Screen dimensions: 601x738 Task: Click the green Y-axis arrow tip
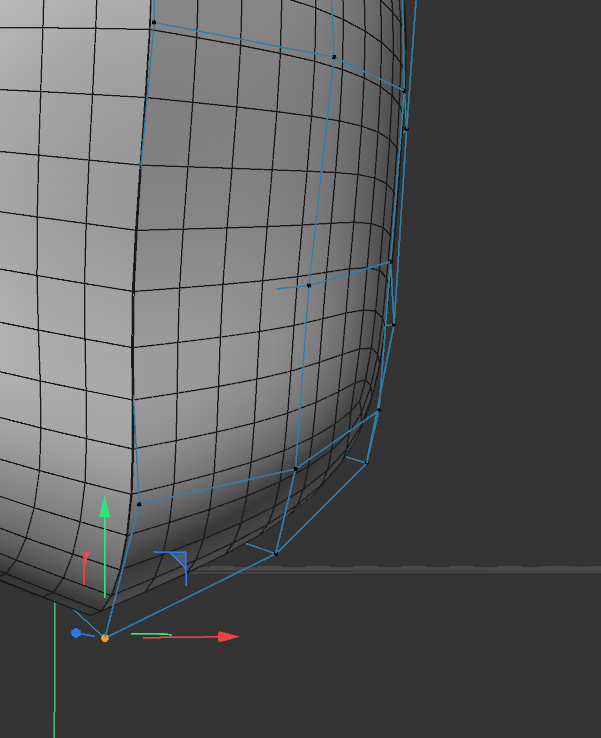[x=104, y=507]
